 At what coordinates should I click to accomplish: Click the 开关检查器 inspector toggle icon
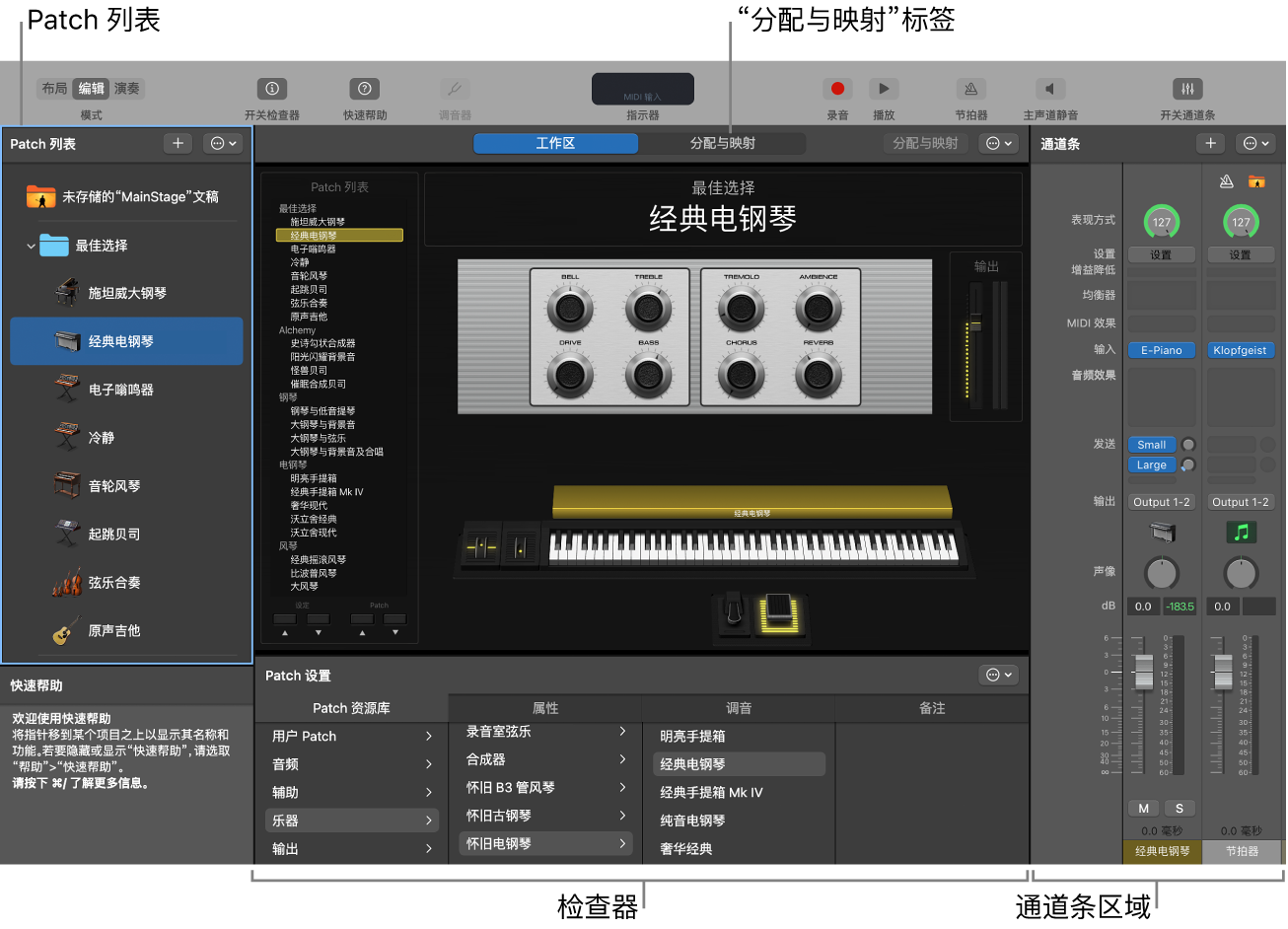[x=273, y=88]
